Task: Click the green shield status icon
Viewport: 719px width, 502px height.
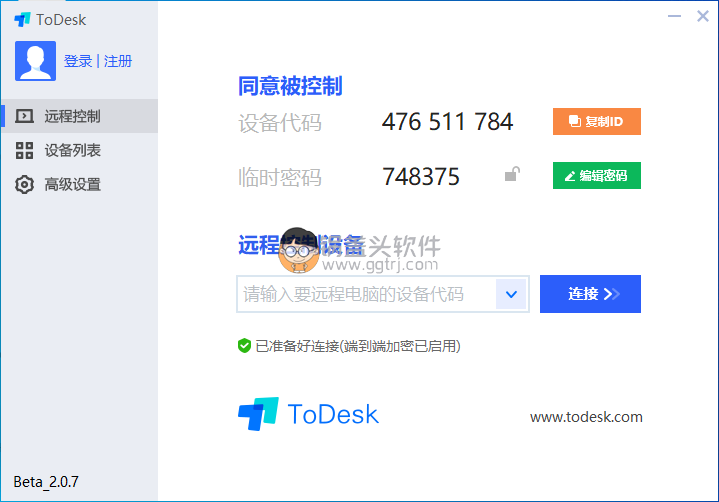Action: tap(244, 346)
